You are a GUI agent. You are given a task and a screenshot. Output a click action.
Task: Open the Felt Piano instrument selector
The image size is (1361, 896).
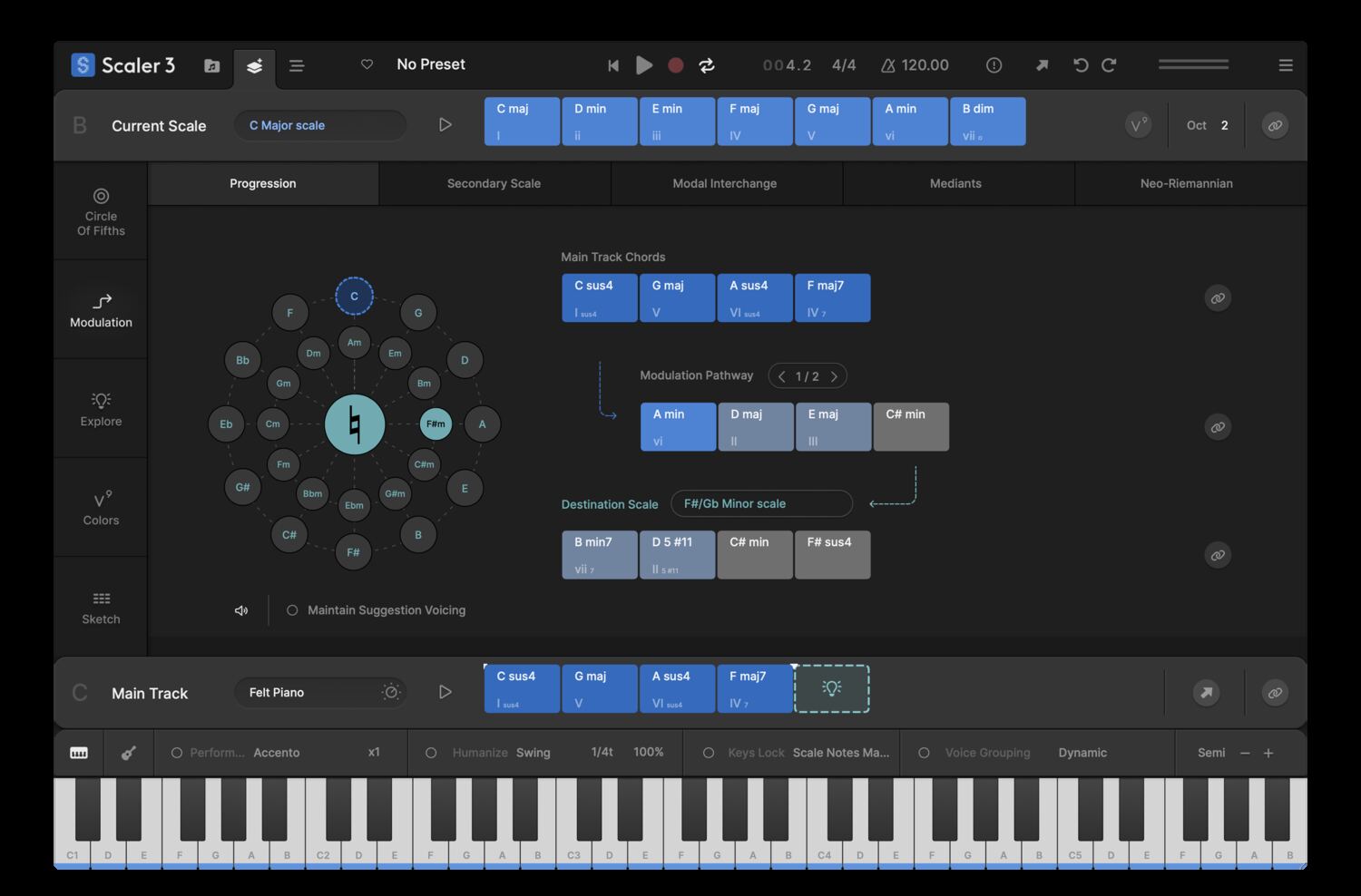[308, 692]
